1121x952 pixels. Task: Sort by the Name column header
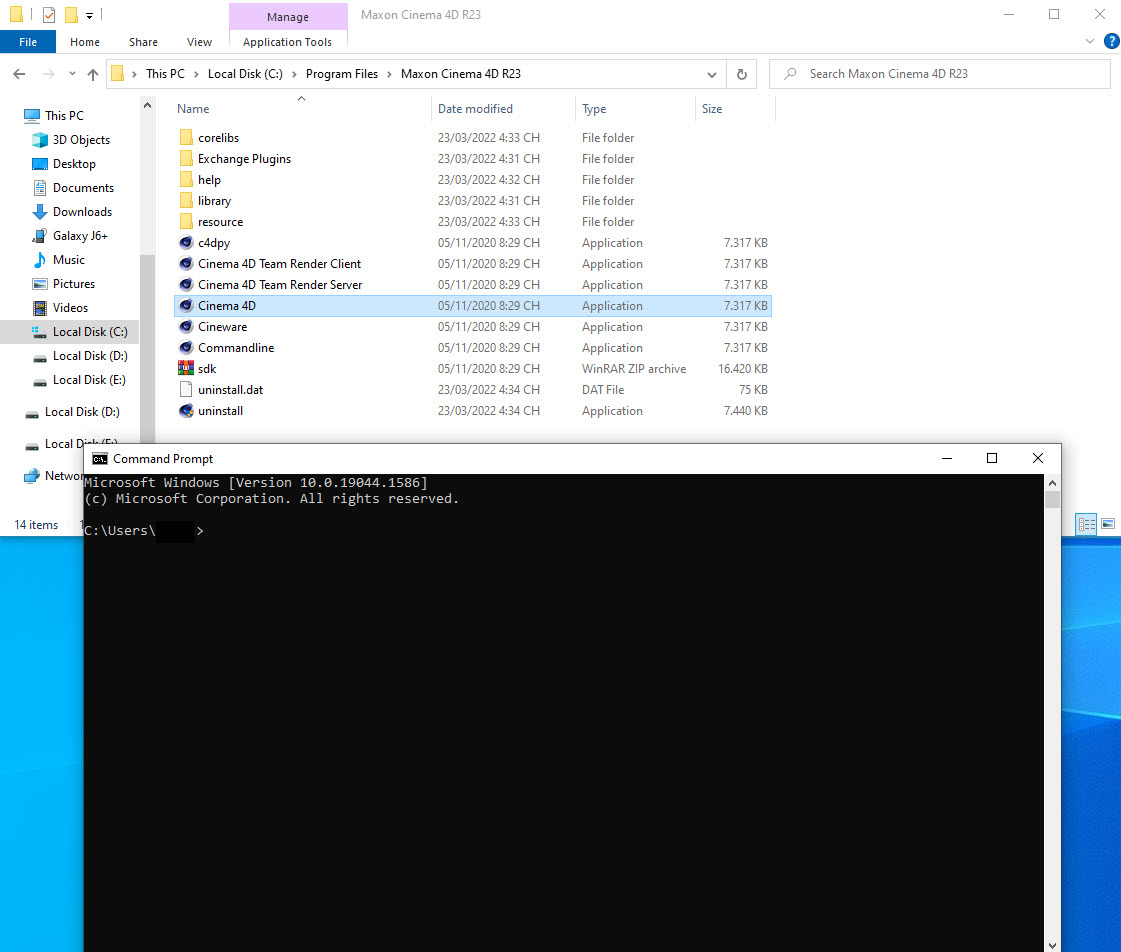(193, 109)
